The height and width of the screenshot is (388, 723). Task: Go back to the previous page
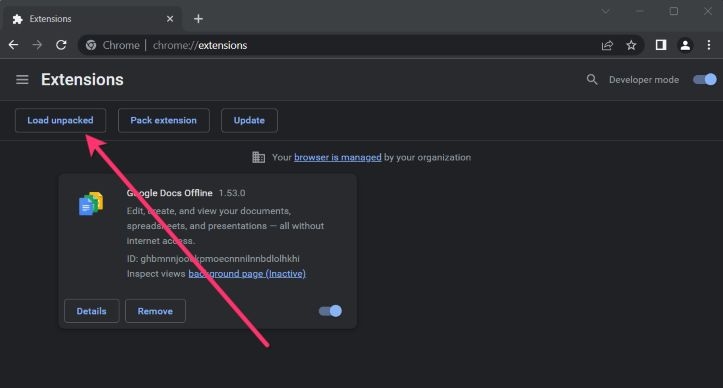coord(13,45)
